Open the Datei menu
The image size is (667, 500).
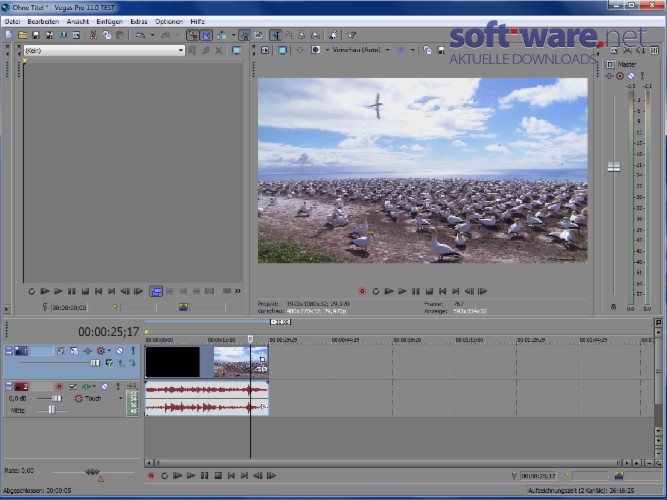(12, 21)
